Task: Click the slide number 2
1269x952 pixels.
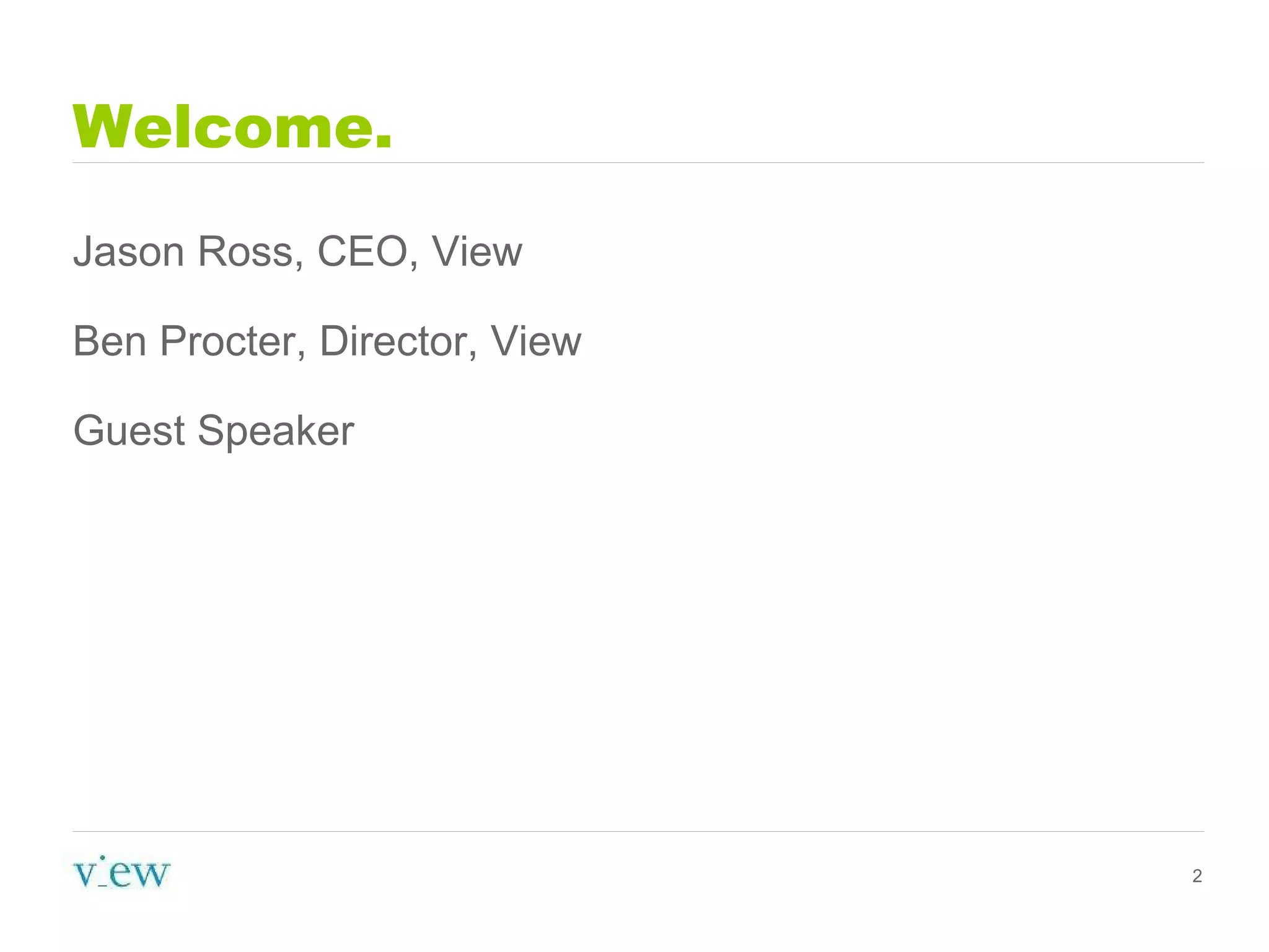Action: [x=1197, y=876]
